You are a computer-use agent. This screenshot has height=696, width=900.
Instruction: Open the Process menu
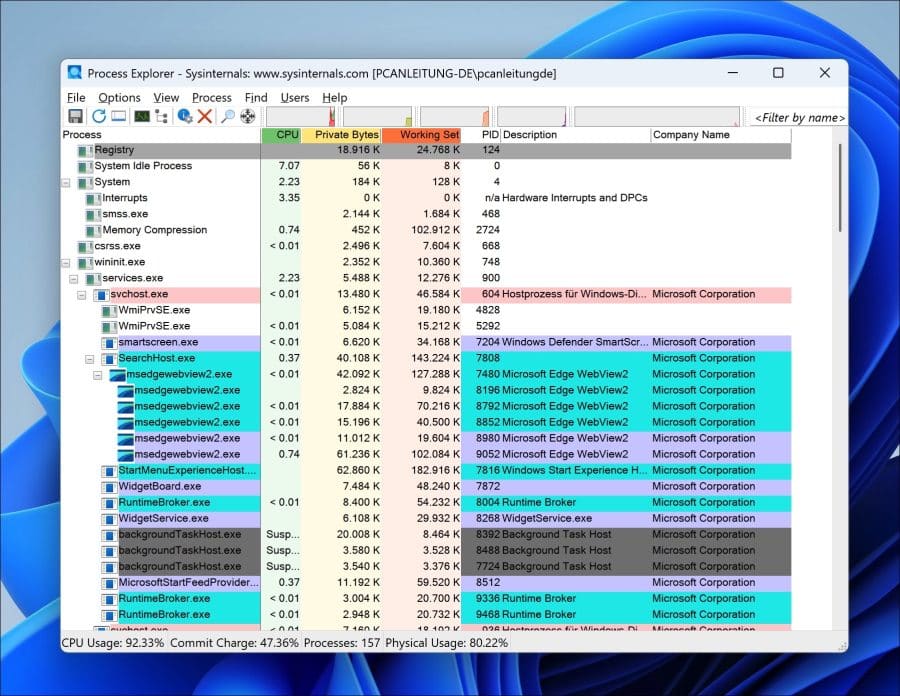212,97
